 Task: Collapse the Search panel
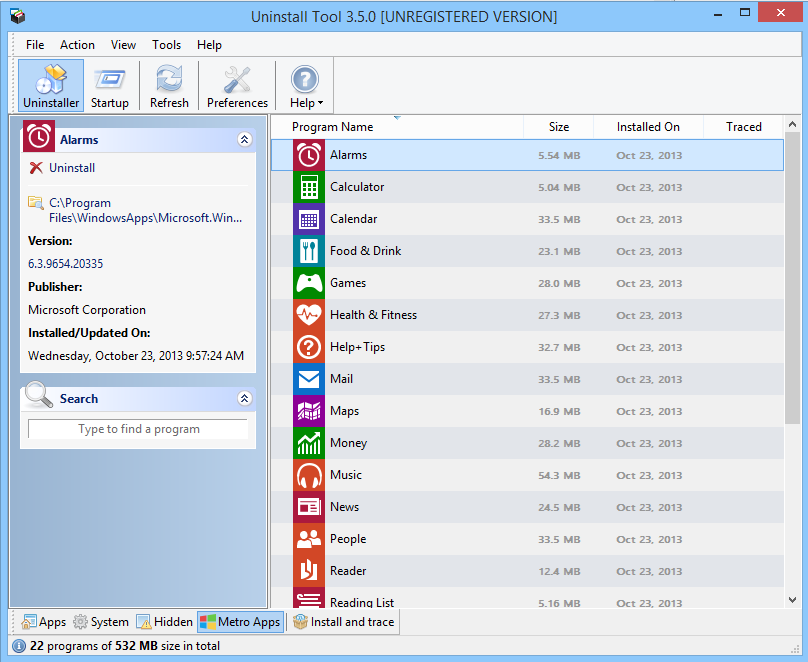point(244,398)
